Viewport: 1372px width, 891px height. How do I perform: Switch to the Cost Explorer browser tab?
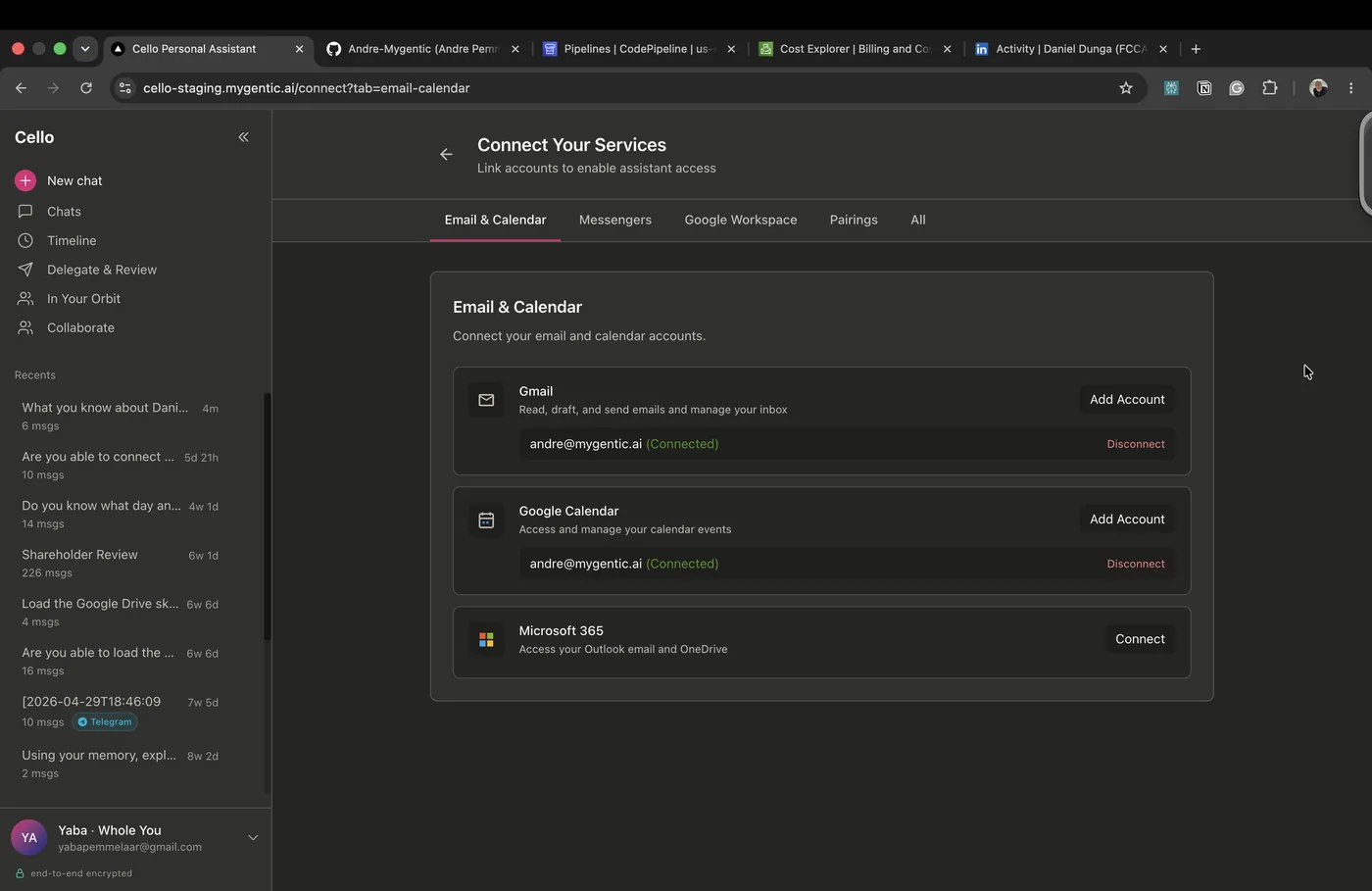click(x=853, y=49)
